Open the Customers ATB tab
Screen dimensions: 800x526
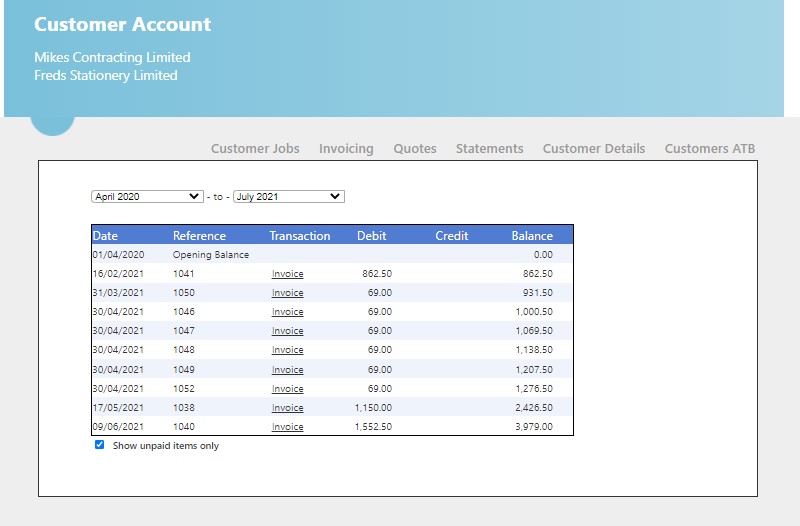click(710, 148)
